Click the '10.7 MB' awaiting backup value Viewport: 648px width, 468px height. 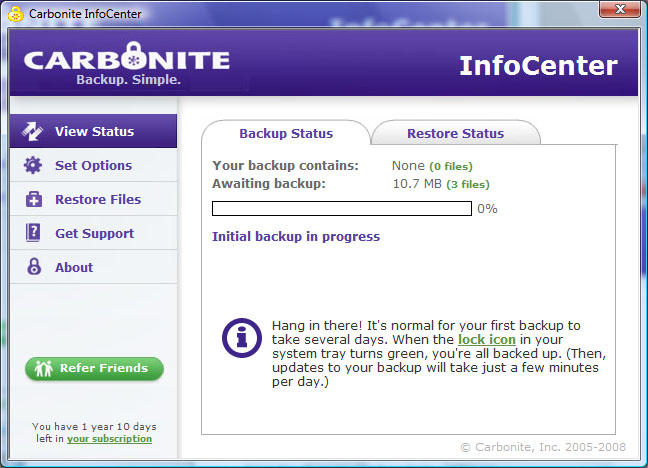[x=417, y=184]
